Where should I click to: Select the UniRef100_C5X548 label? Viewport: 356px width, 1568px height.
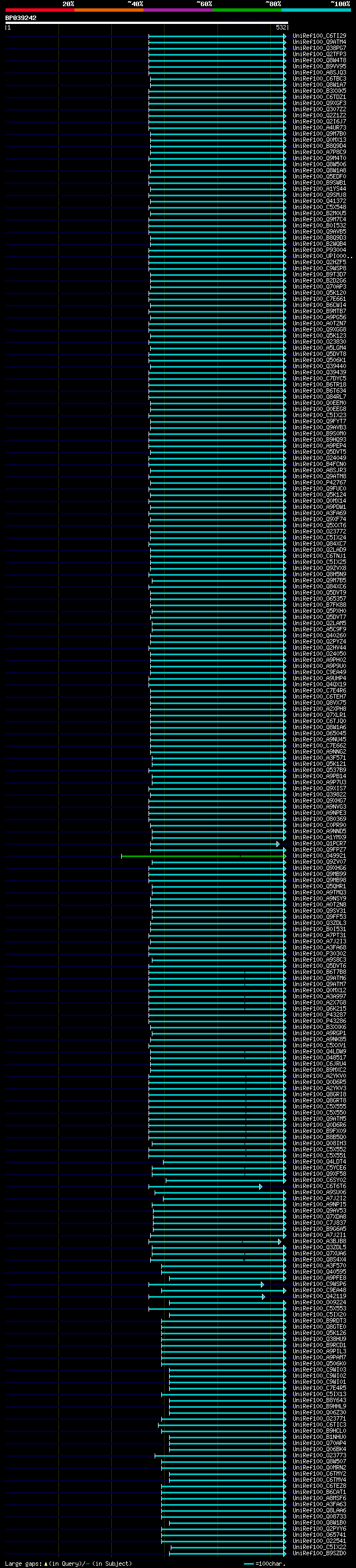(319, 207)
